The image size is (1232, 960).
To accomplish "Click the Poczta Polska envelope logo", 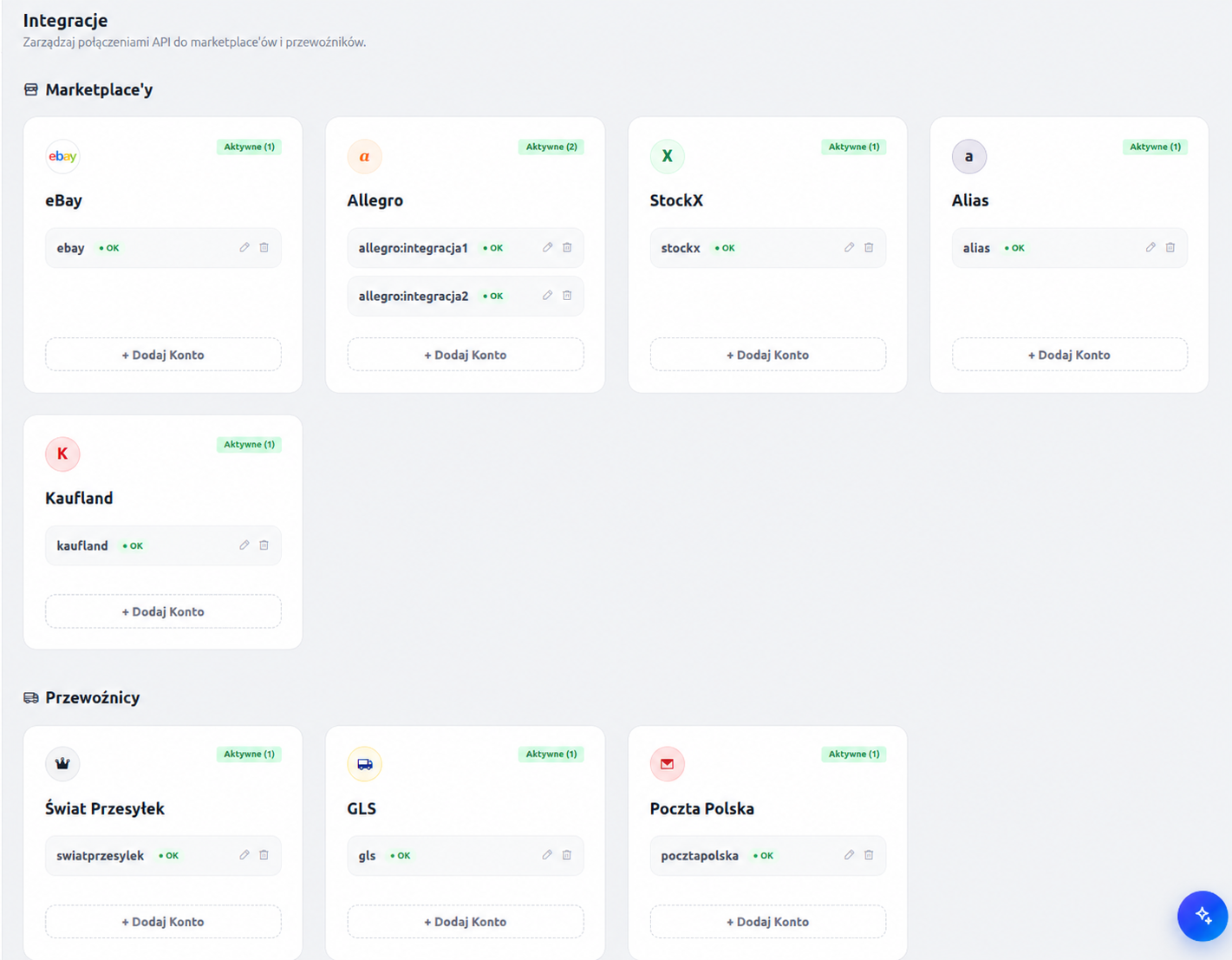I will pos(667,764).
